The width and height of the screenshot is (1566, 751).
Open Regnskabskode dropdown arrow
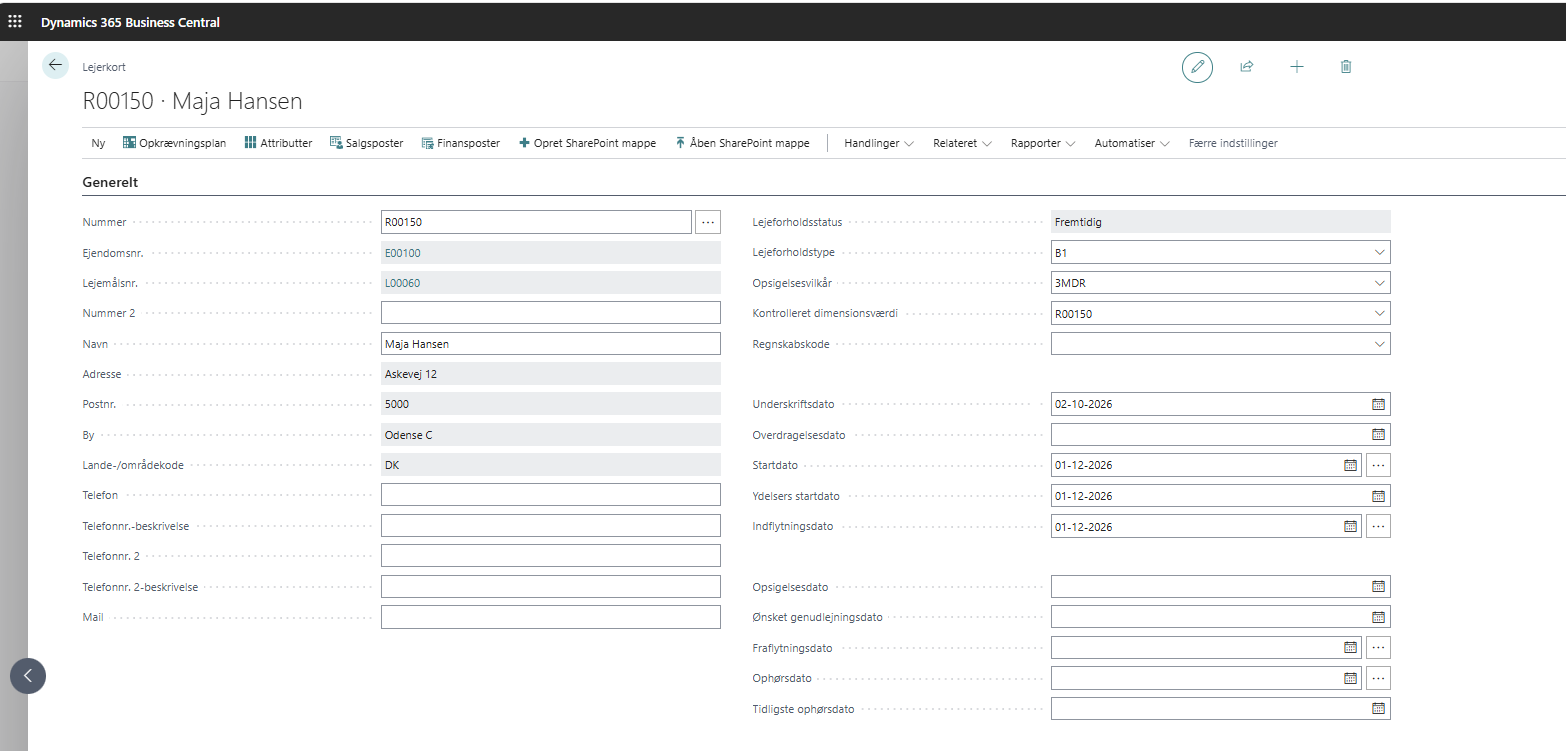click(x=1380, y=344)
